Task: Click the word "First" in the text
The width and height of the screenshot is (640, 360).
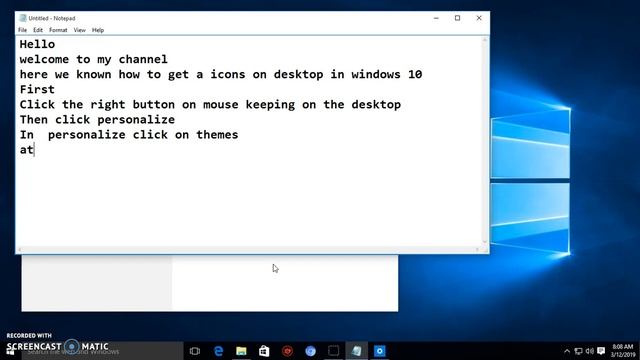Action: (x=37, y=89)
